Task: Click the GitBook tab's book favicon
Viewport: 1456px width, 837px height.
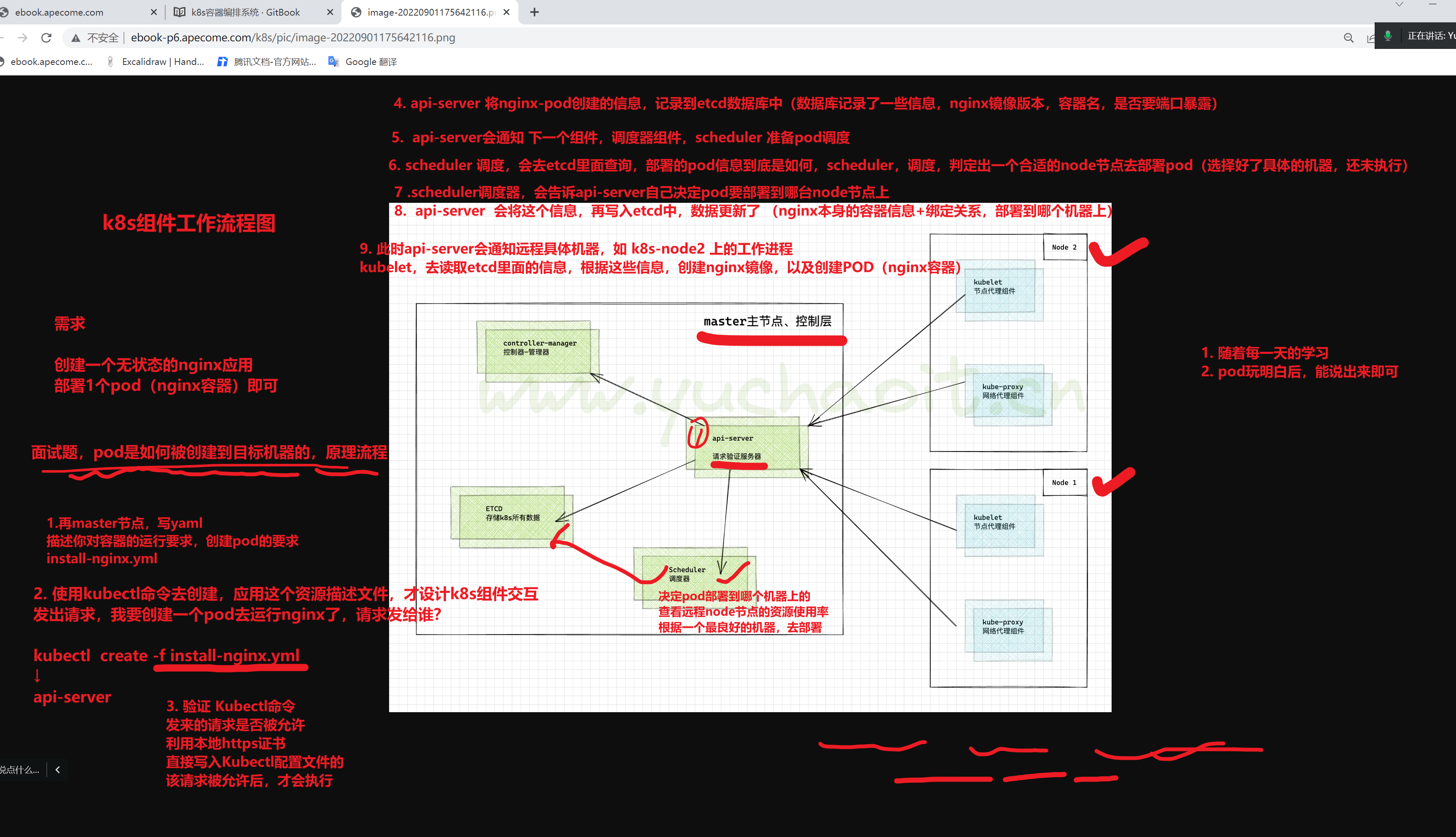Action: (x=179, y=12)
